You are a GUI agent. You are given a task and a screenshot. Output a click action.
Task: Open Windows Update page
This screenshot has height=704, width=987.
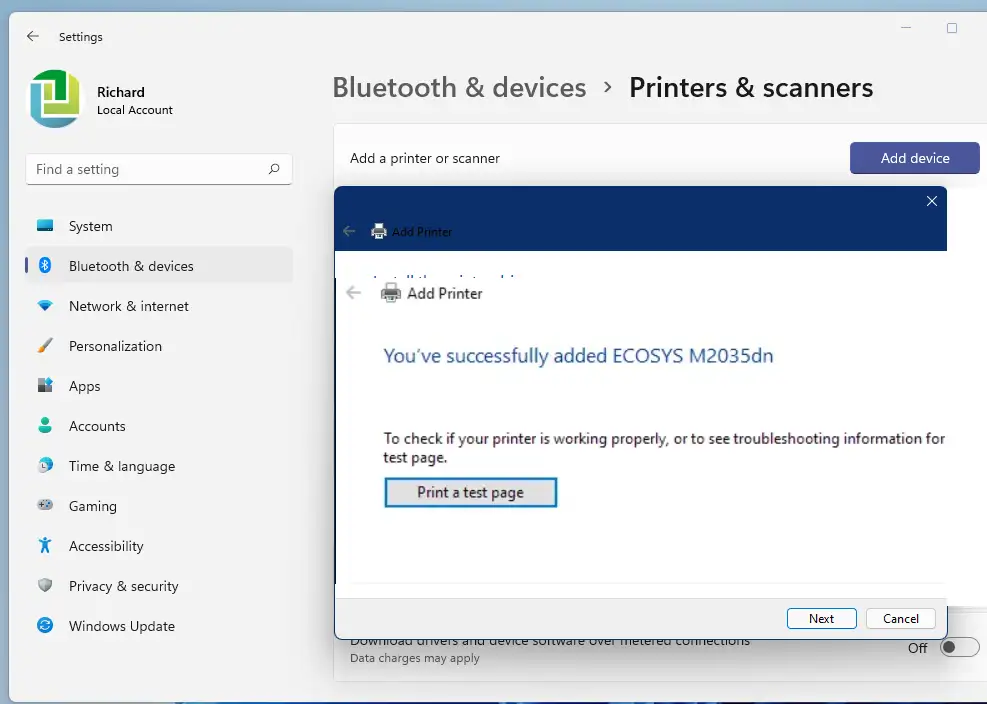coord(159,626)
